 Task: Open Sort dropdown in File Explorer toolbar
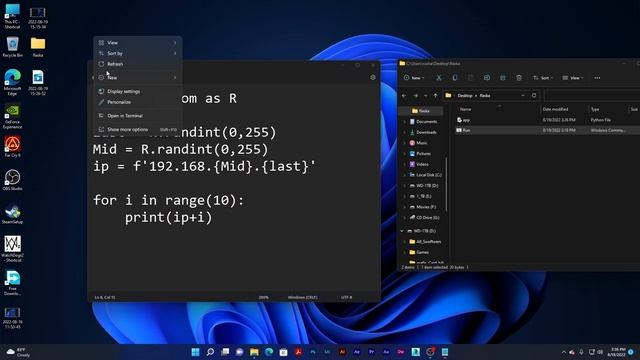543,78
